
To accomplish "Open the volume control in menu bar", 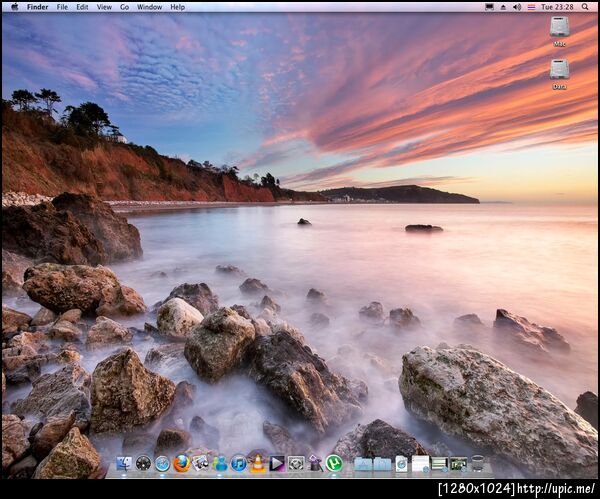I will click(x=517, y=7).
